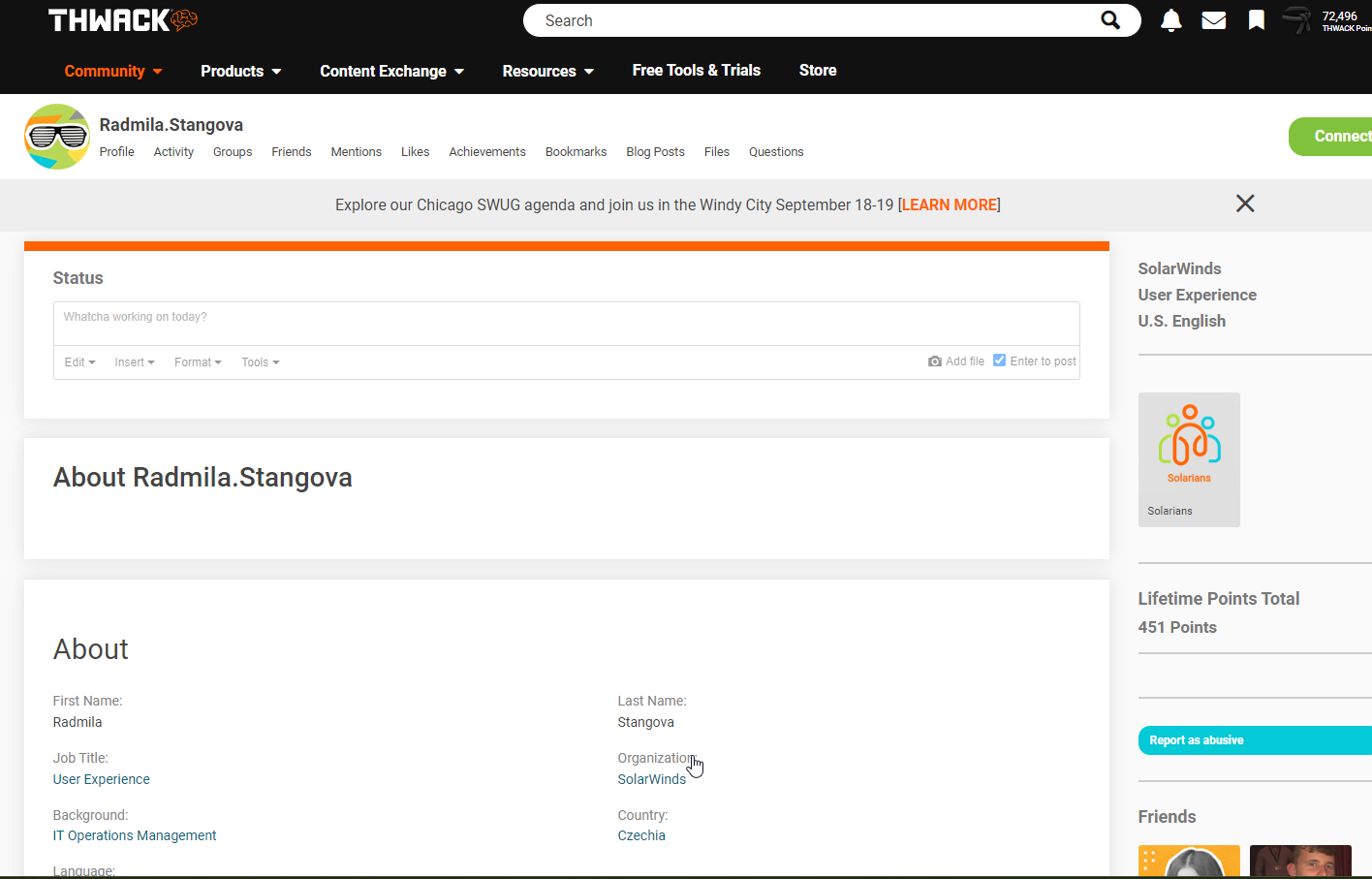Image resolution: width=1372 pixels, height=879 pixels.
Task: Toggle the Enter to post checkbox
Action: pyautogui.click(x=1000, y=361)
